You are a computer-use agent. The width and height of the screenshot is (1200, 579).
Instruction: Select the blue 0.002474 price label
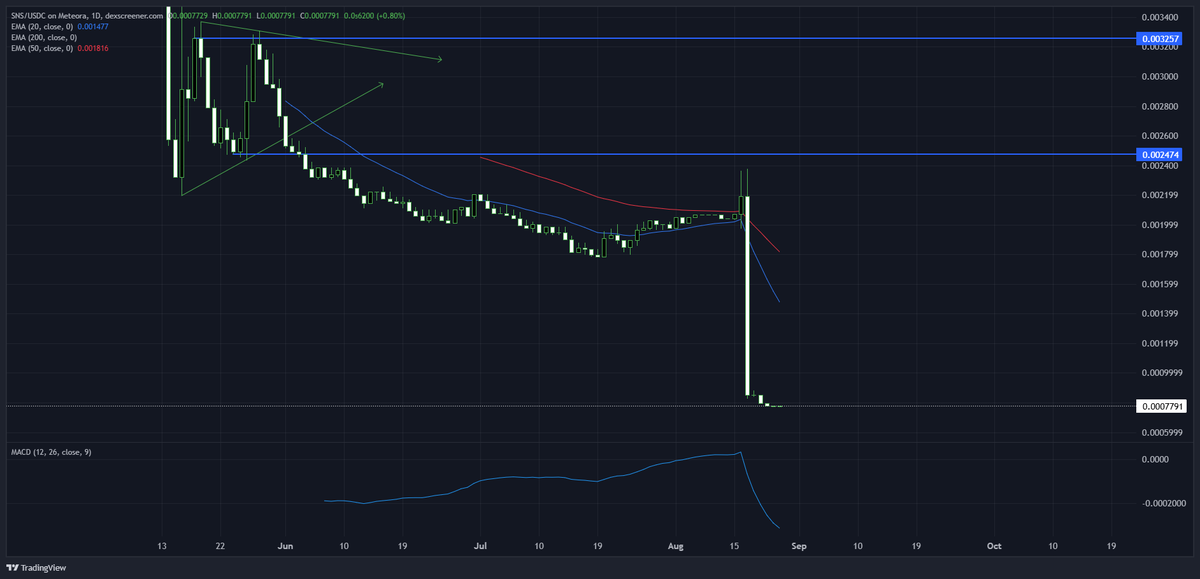pyautogui.click(x=1159, y=155)
